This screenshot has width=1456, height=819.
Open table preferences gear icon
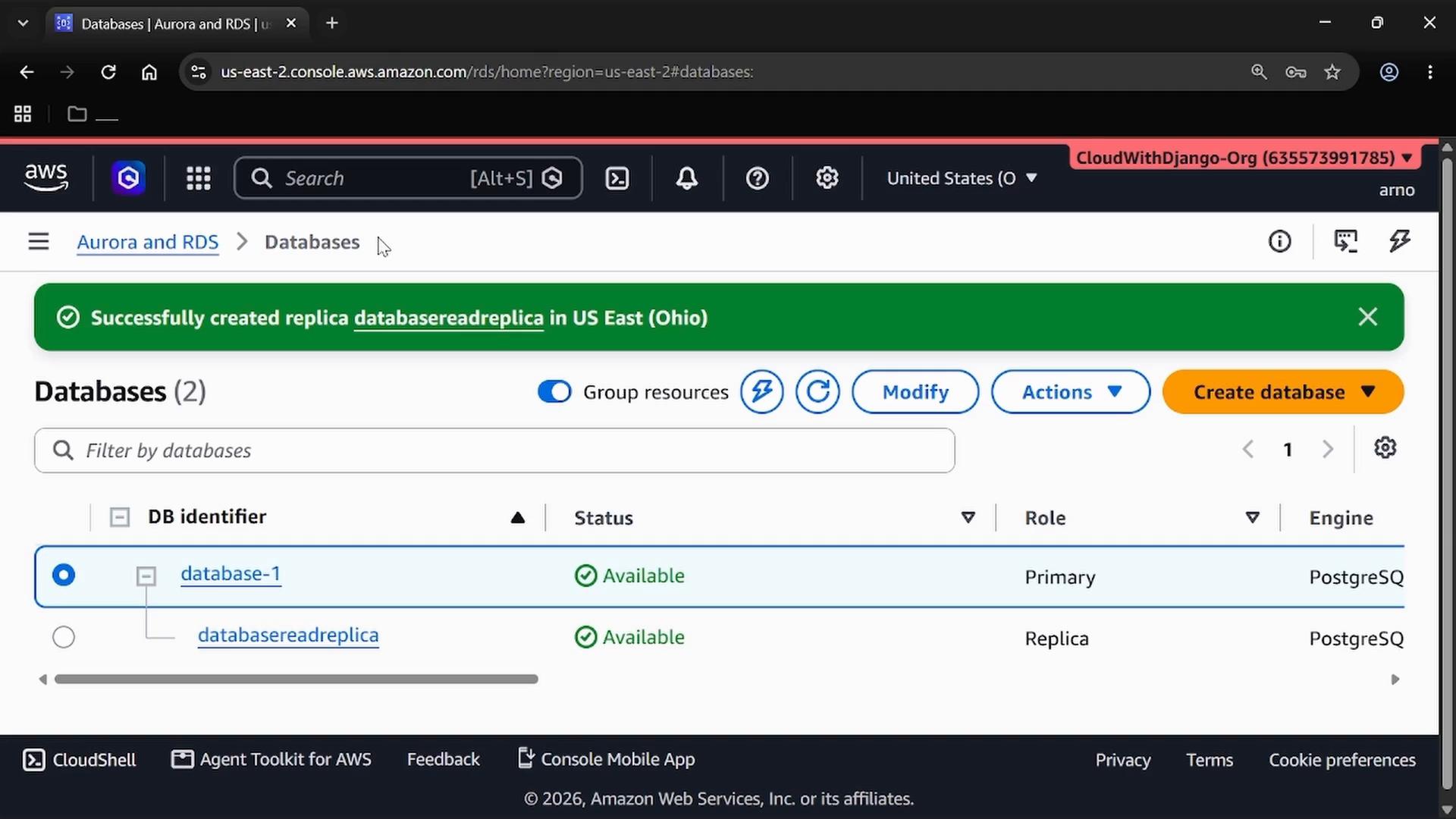tap(1385, 448)
